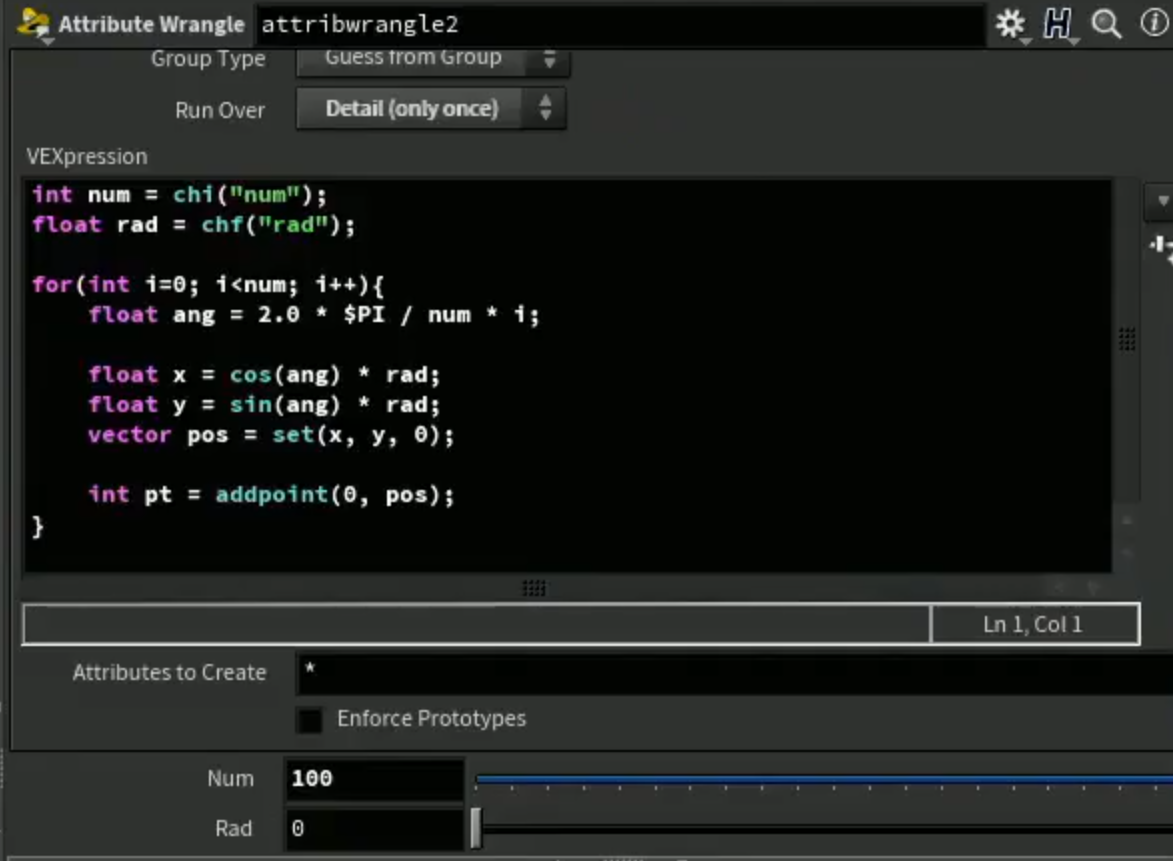Click the Attribute Wrangle title label
This screenshot has width=1173, height=861.
pyautogui.click(x=151, y=25)
